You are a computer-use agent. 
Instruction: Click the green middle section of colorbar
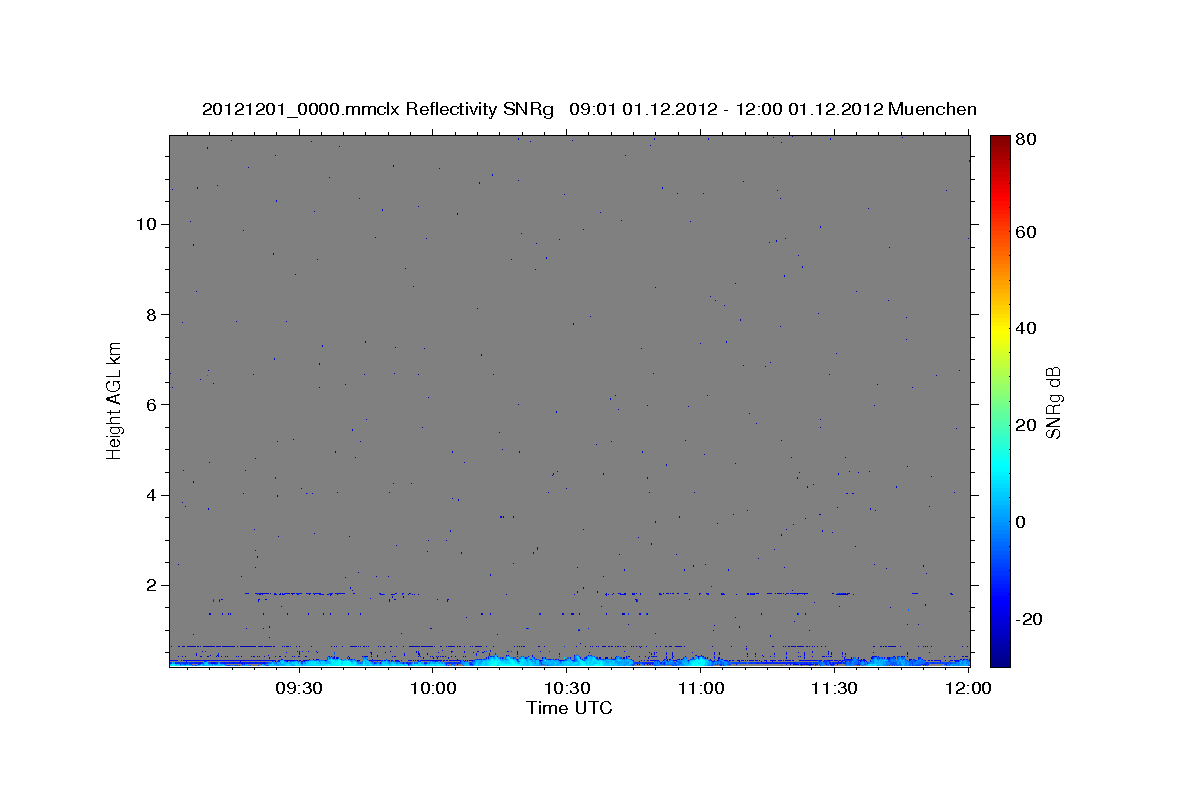1000,400
